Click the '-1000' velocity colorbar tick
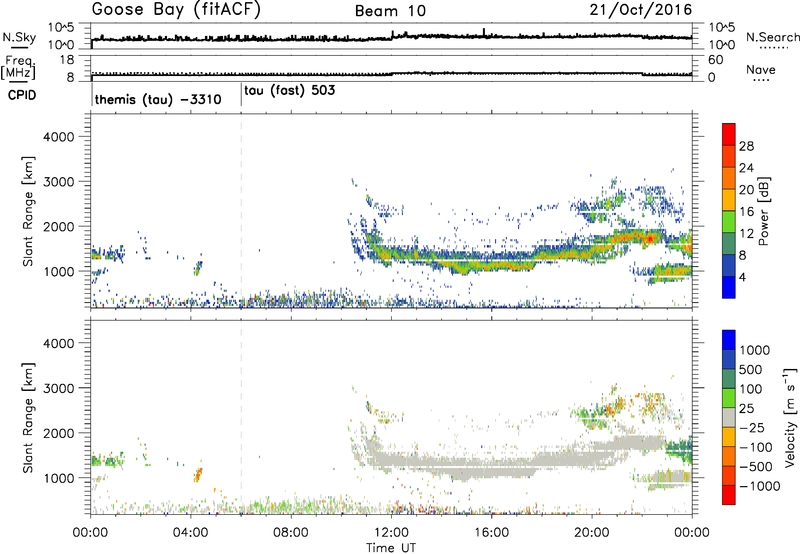The height and width of the screenshot is (554, 800). coord(759,486)
